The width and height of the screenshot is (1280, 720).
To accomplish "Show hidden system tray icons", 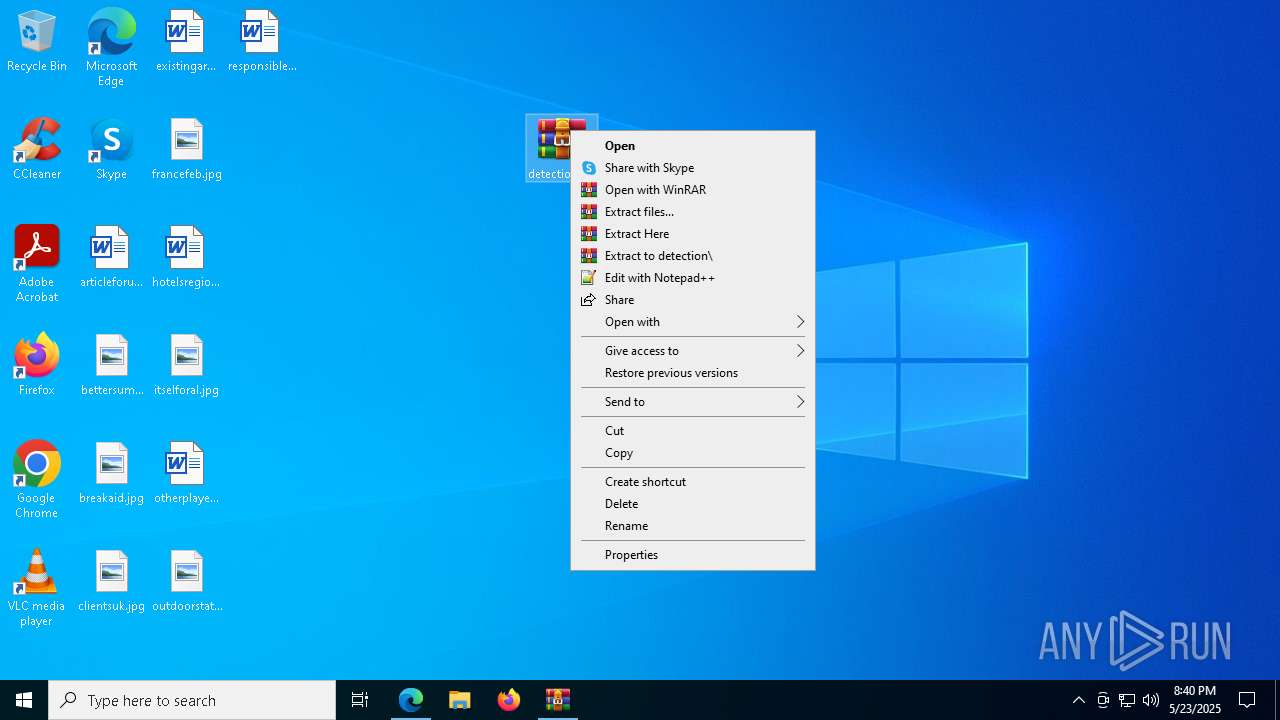I will [1078, 700].
